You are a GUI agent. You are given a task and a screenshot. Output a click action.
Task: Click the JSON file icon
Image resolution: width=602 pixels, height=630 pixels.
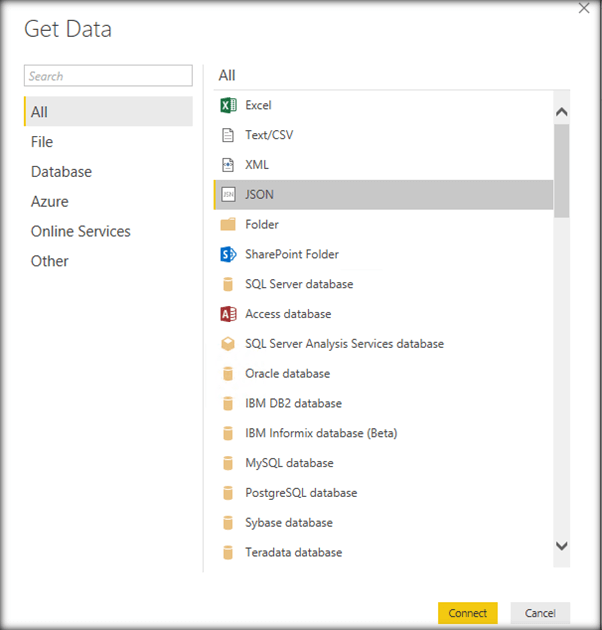tap(228, 194)
